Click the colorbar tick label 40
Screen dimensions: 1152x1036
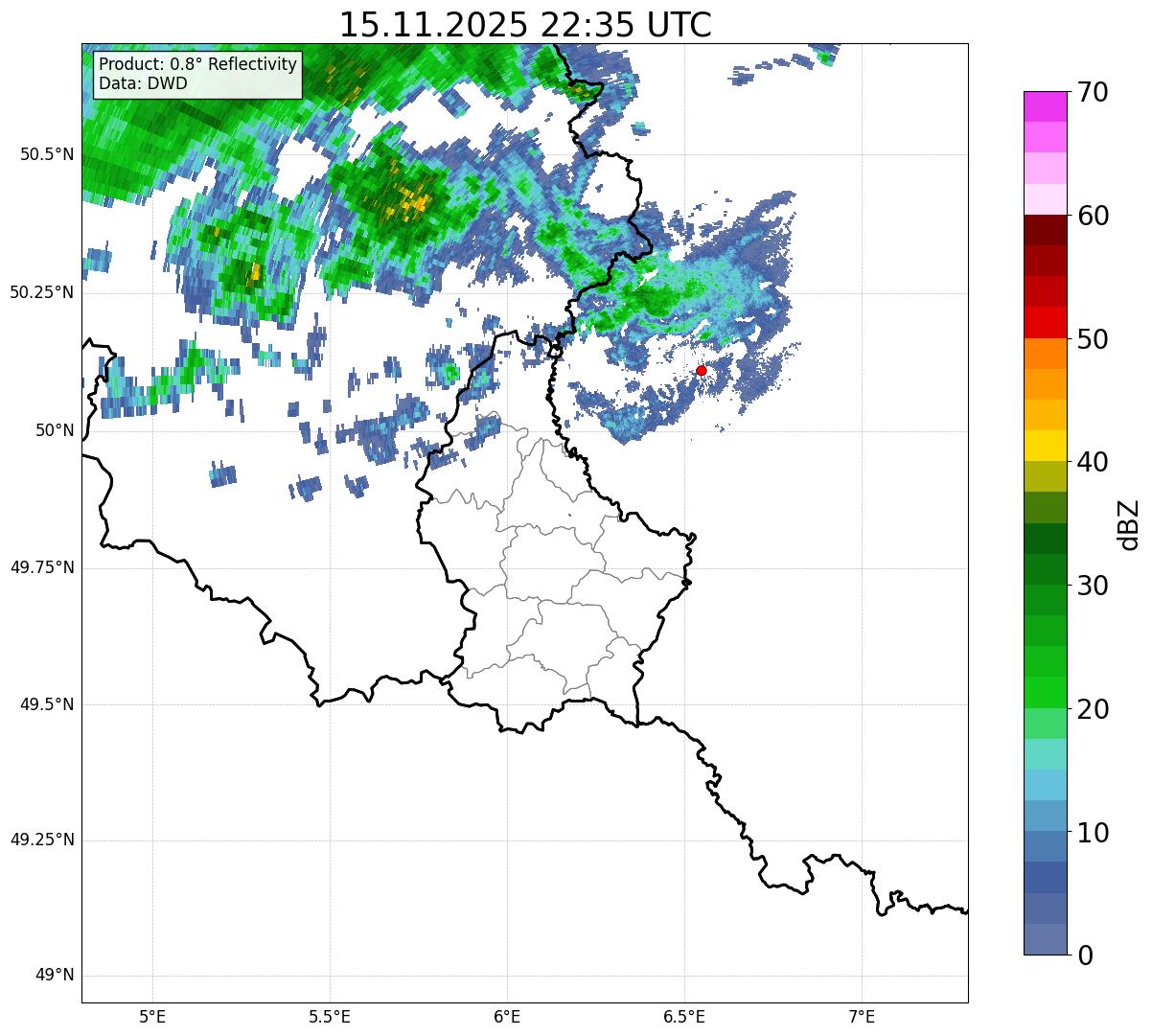coord(1093,462)
